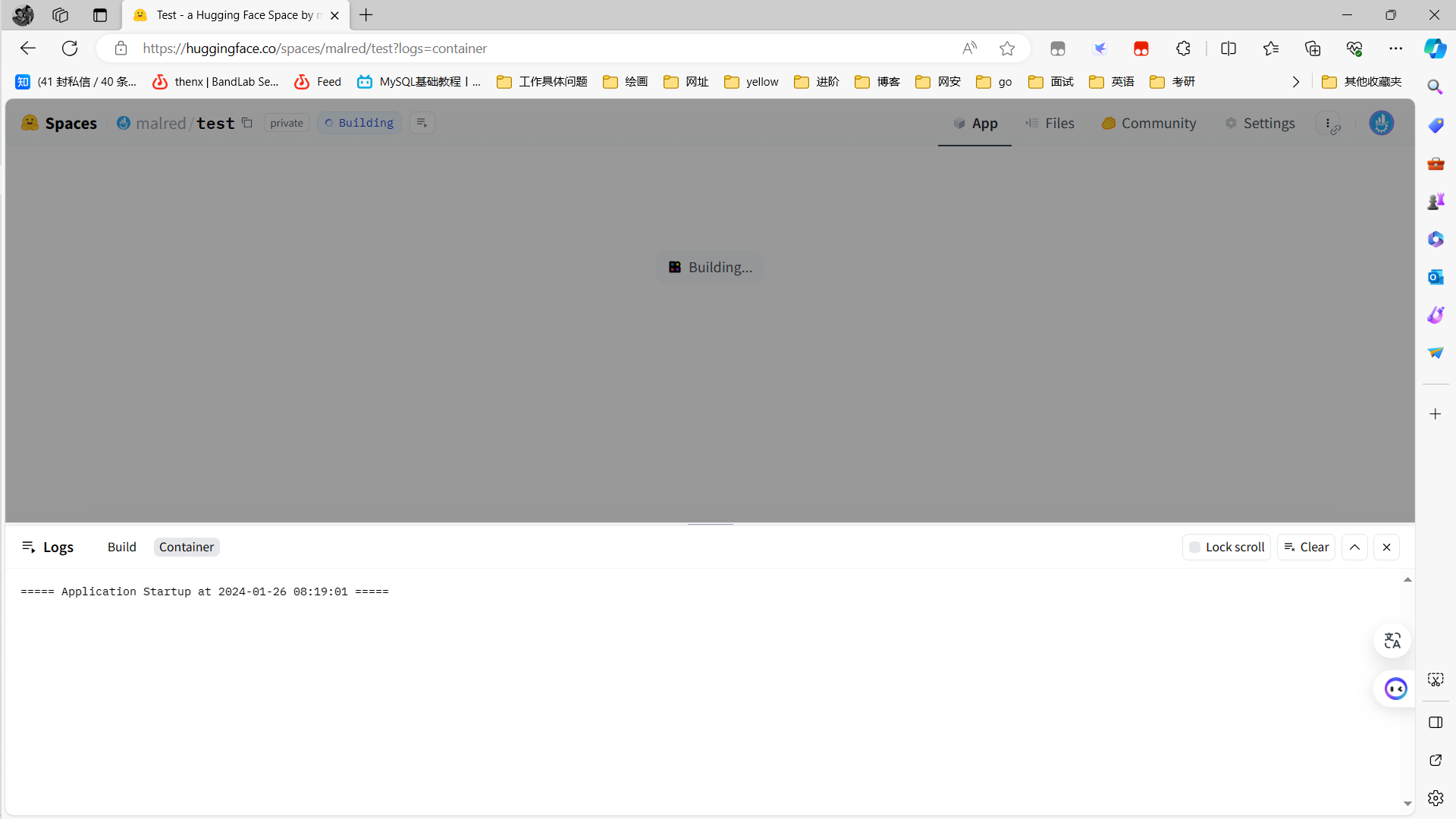Click the divider handle above the Logs panel

click(x=711, y=524)
